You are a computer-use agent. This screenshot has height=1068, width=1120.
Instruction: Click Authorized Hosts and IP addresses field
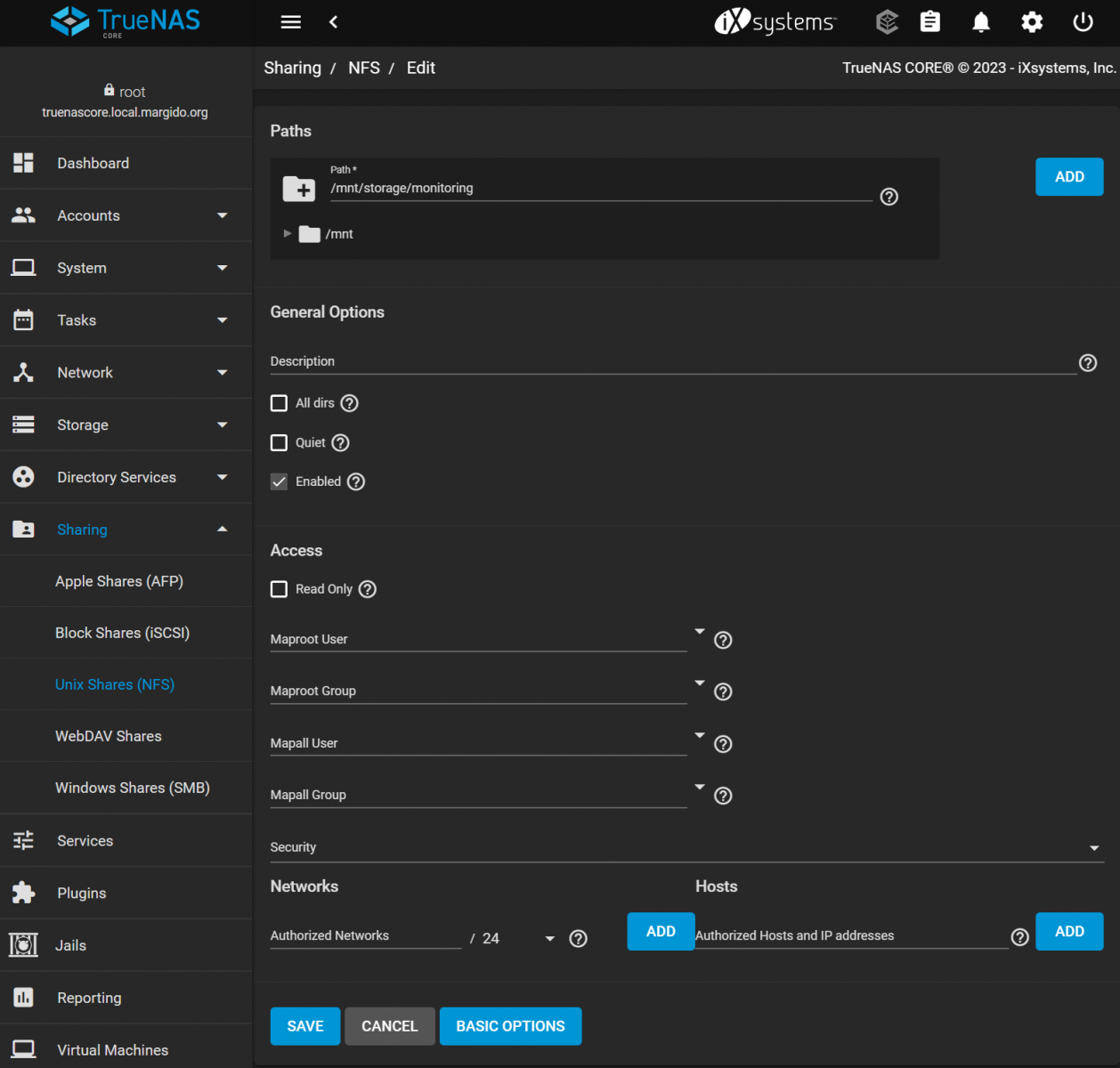pyautogui.click(x=851, y=935)
